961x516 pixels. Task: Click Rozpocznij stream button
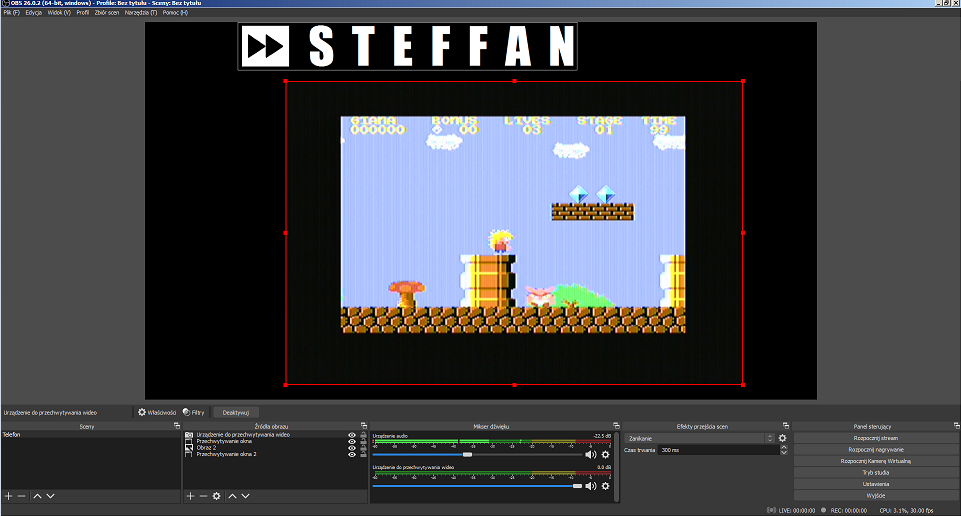[x=875, y=438]
